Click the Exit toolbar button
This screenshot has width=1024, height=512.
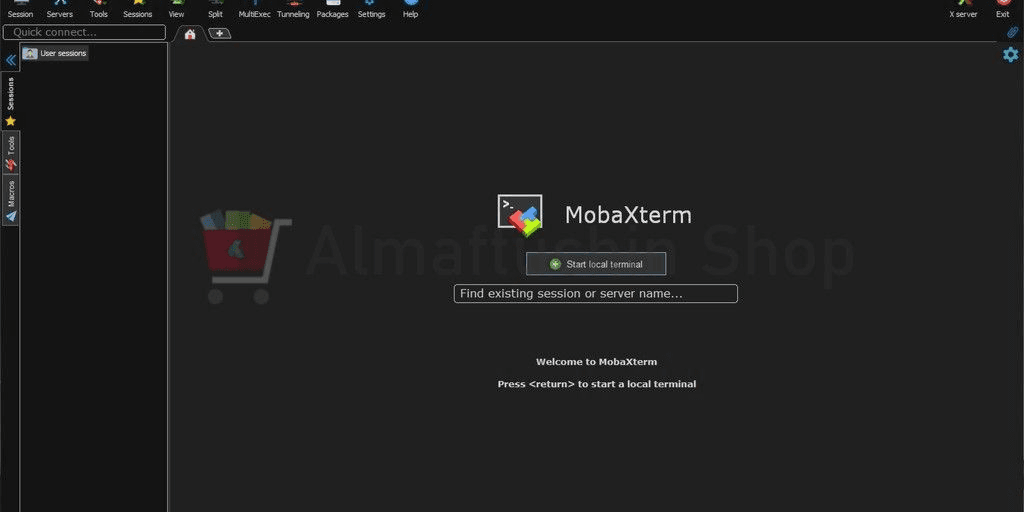click(1002, 9)
